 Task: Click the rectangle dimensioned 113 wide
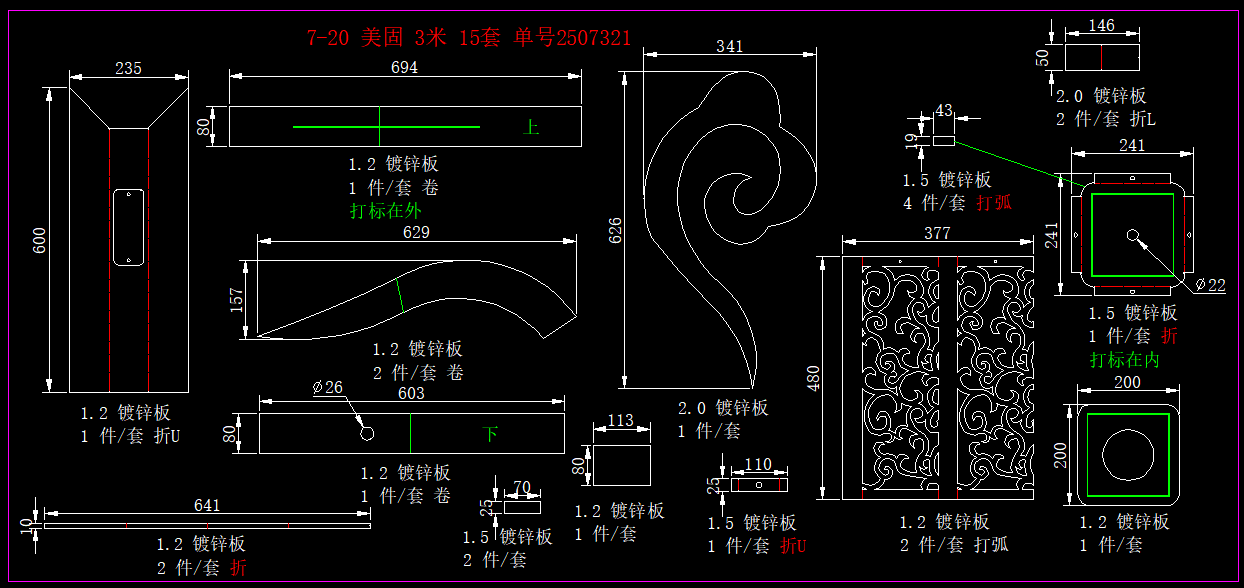pyautogui.click(x=622, y=465)
